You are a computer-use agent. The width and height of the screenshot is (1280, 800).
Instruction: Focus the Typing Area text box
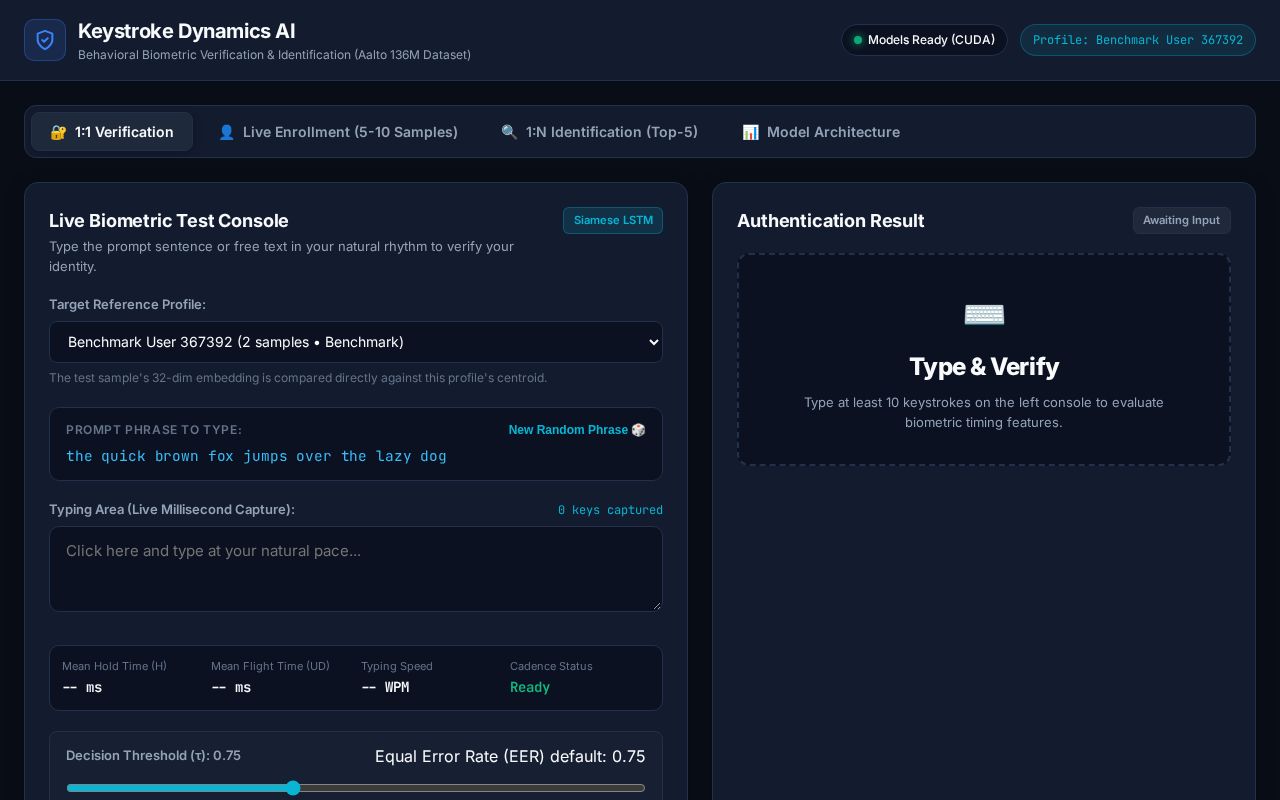(x=356, y=569)
